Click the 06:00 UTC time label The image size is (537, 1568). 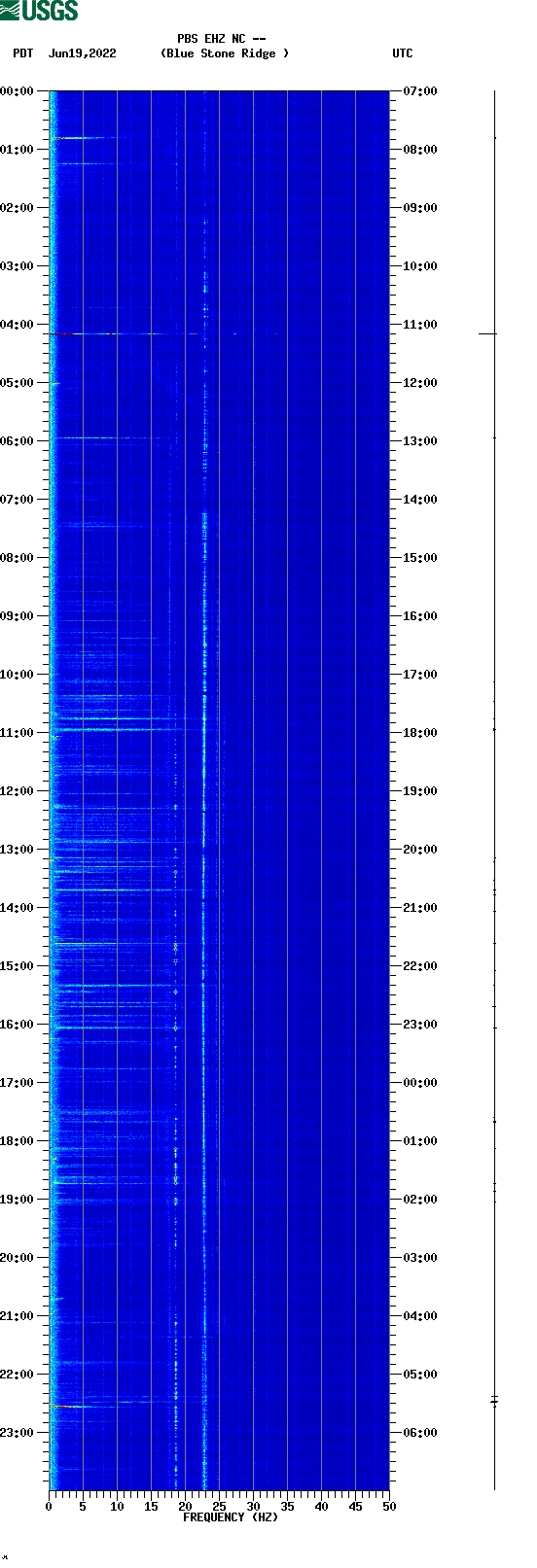[420, 1433]
